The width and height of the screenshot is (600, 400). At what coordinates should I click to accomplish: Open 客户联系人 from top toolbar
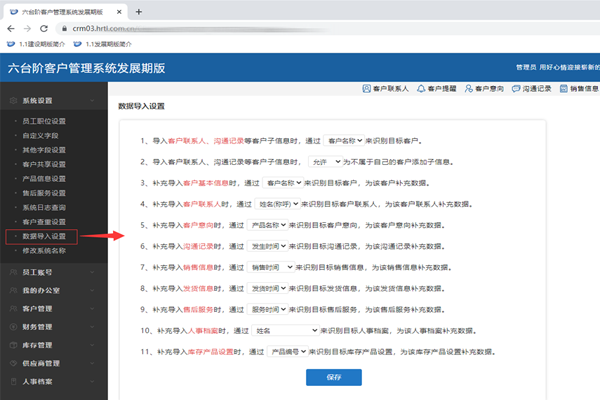tap(386, 89)
